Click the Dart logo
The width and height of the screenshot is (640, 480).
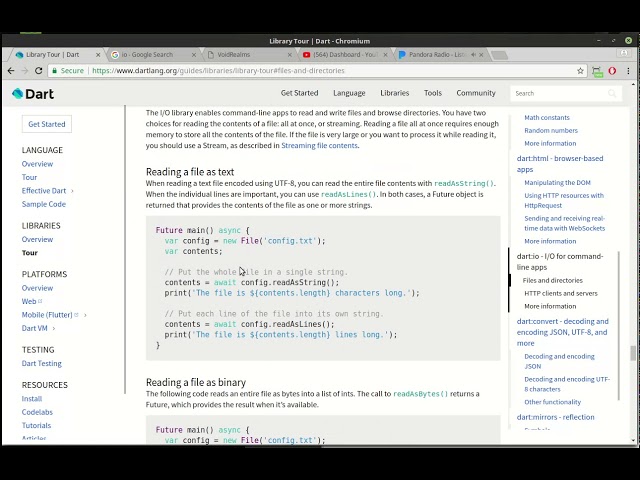pyautogui.click(x=33, y=93)
